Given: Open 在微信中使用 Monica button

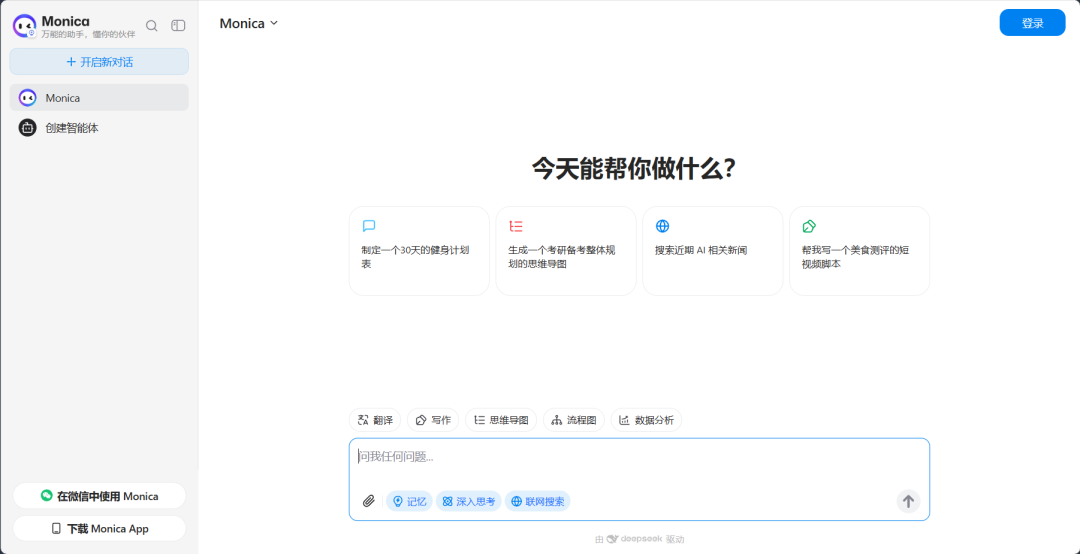Looking at the screenshot, I should click(x=99, y=495).
